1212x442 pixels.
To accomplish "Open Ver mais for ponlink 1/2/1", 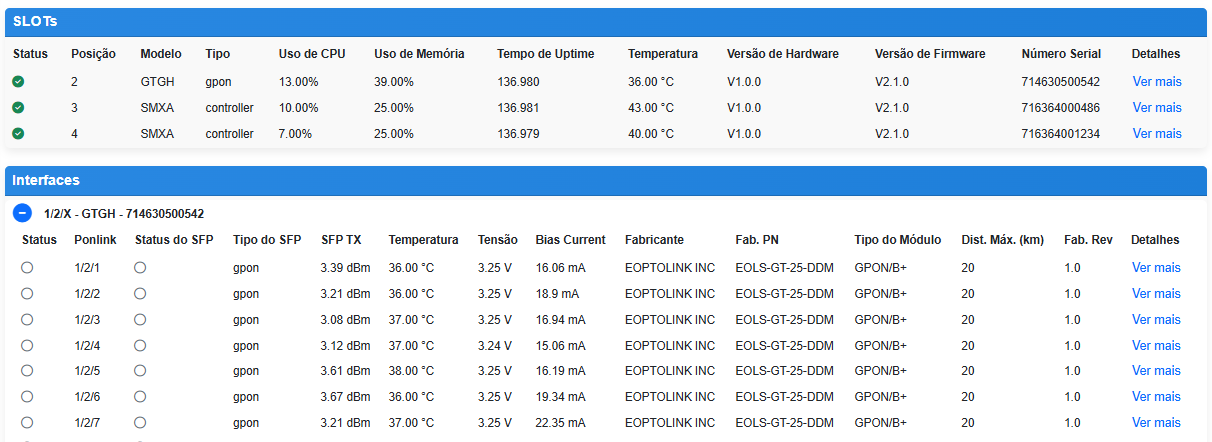I will point(1156,268).
